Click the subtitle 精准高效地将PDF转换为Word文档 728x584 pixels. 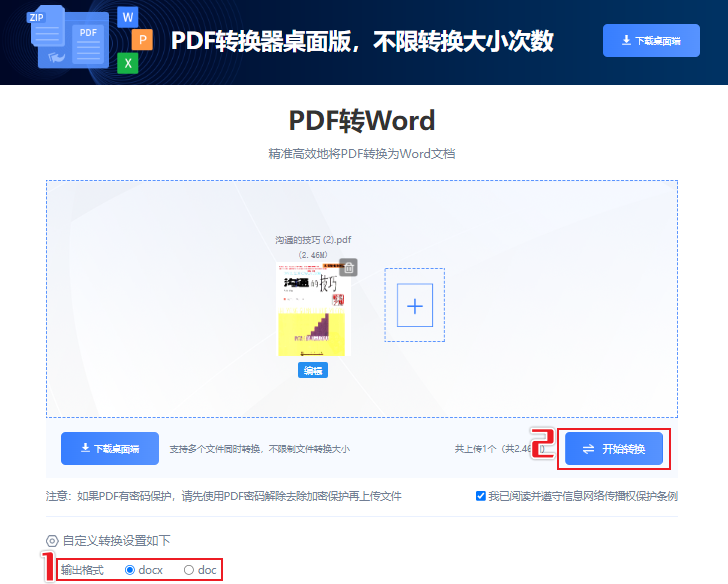point(362,154)
